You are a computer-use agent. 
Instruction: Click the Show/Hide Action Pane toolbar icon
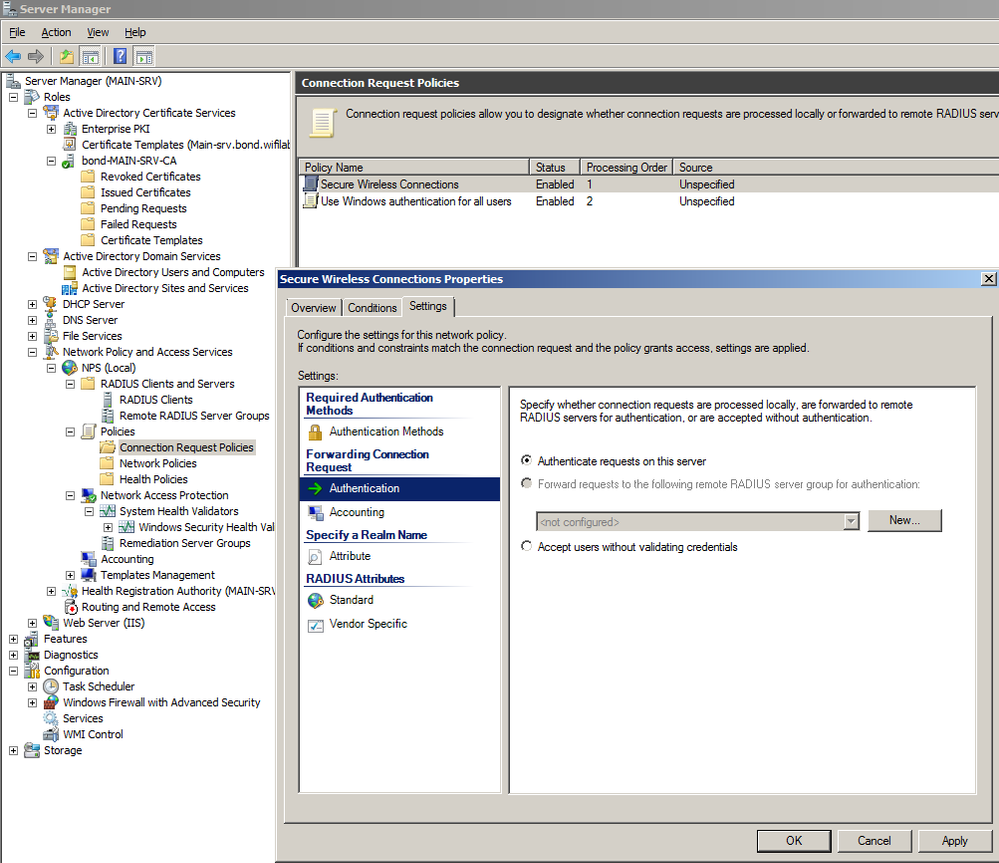[x=145, y=57]
